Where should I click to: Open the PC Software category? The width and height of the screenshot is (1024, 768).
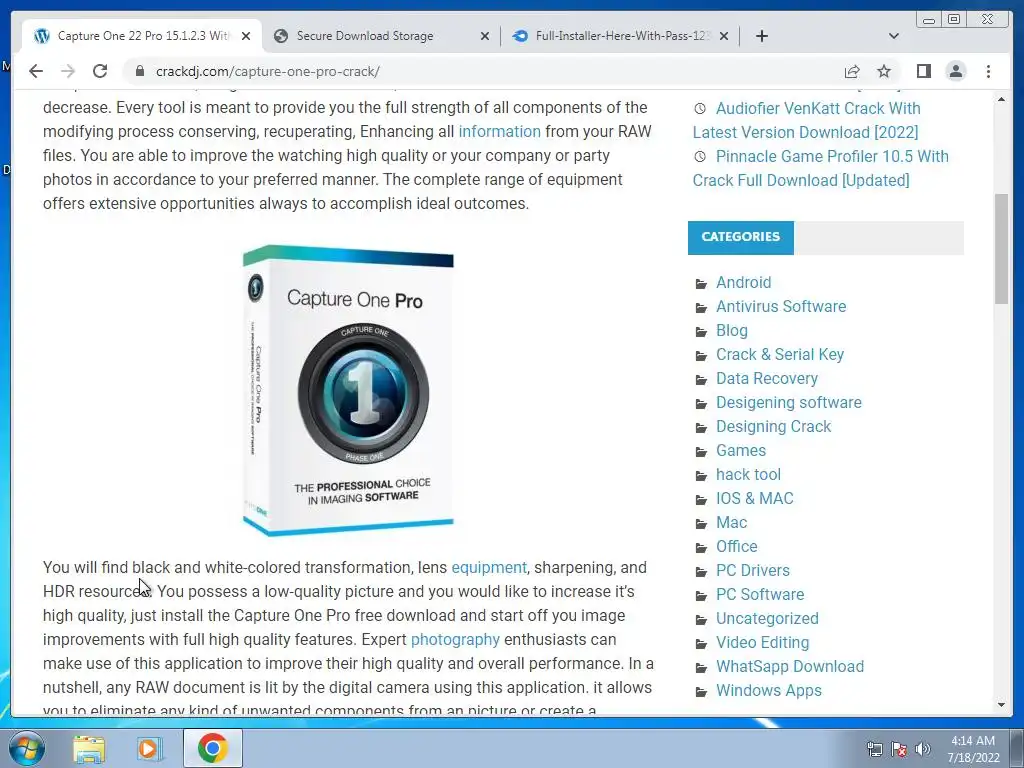click(x=760, y=594)
